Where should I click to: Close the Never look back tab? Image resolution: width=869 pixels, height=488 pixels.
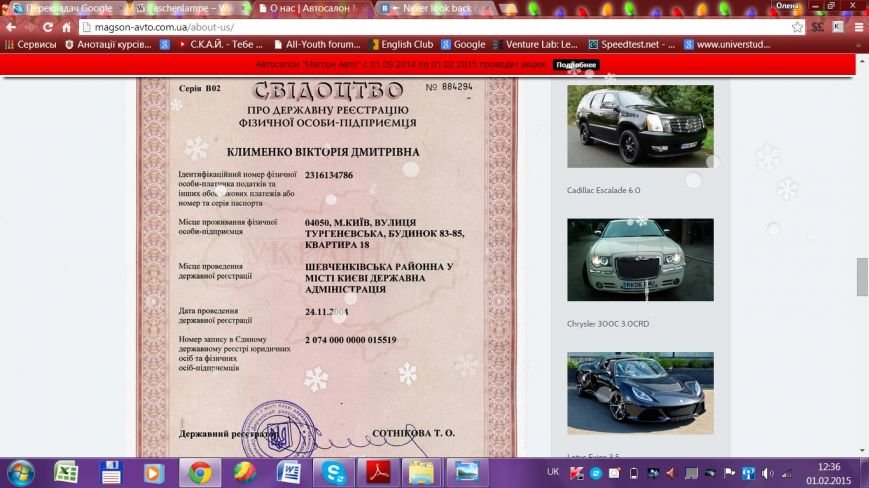(486, 8)
